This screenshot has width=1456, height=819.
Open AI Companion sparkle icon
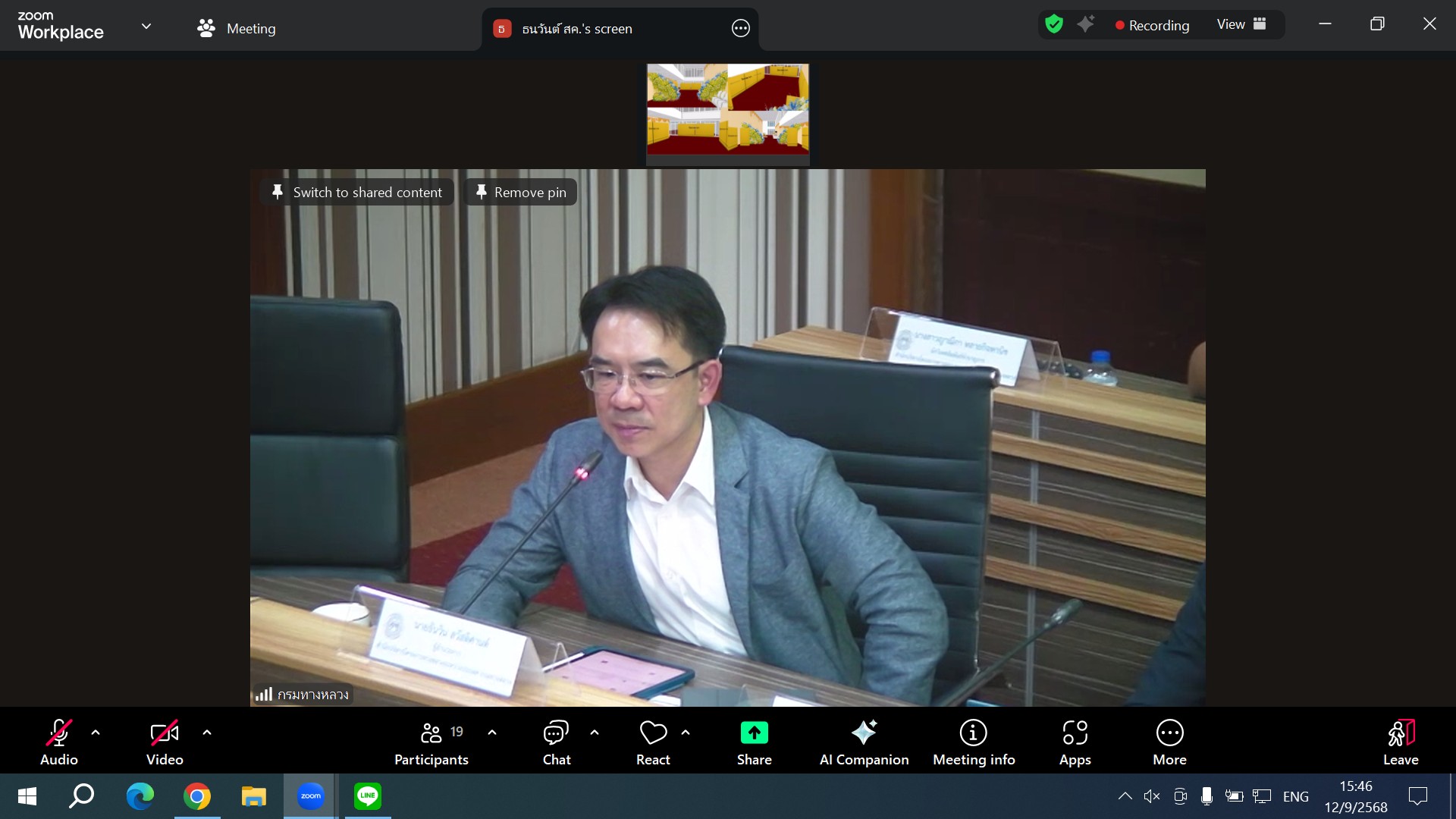click(864, 733)
